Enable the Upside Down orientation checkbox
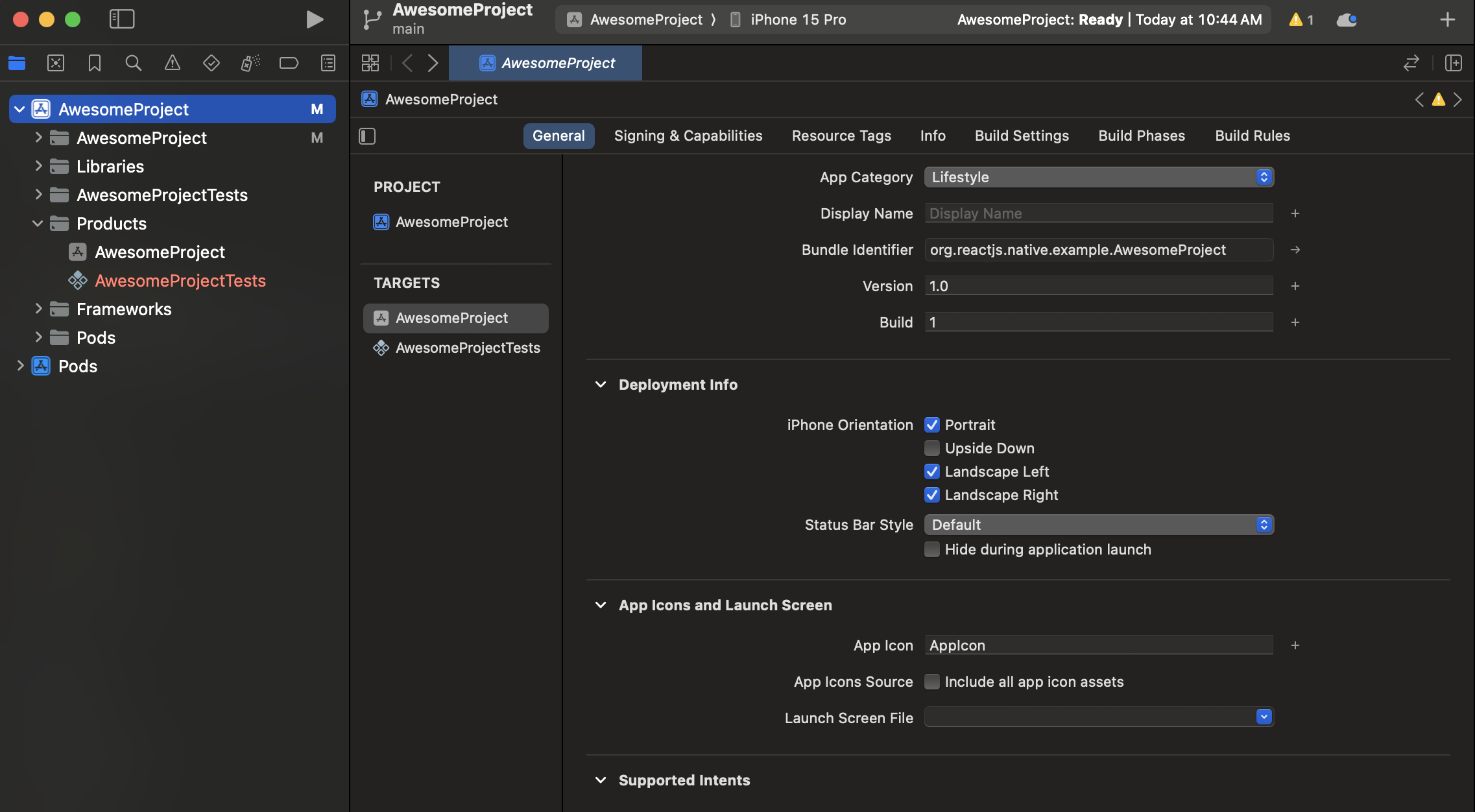 point(932,448)
